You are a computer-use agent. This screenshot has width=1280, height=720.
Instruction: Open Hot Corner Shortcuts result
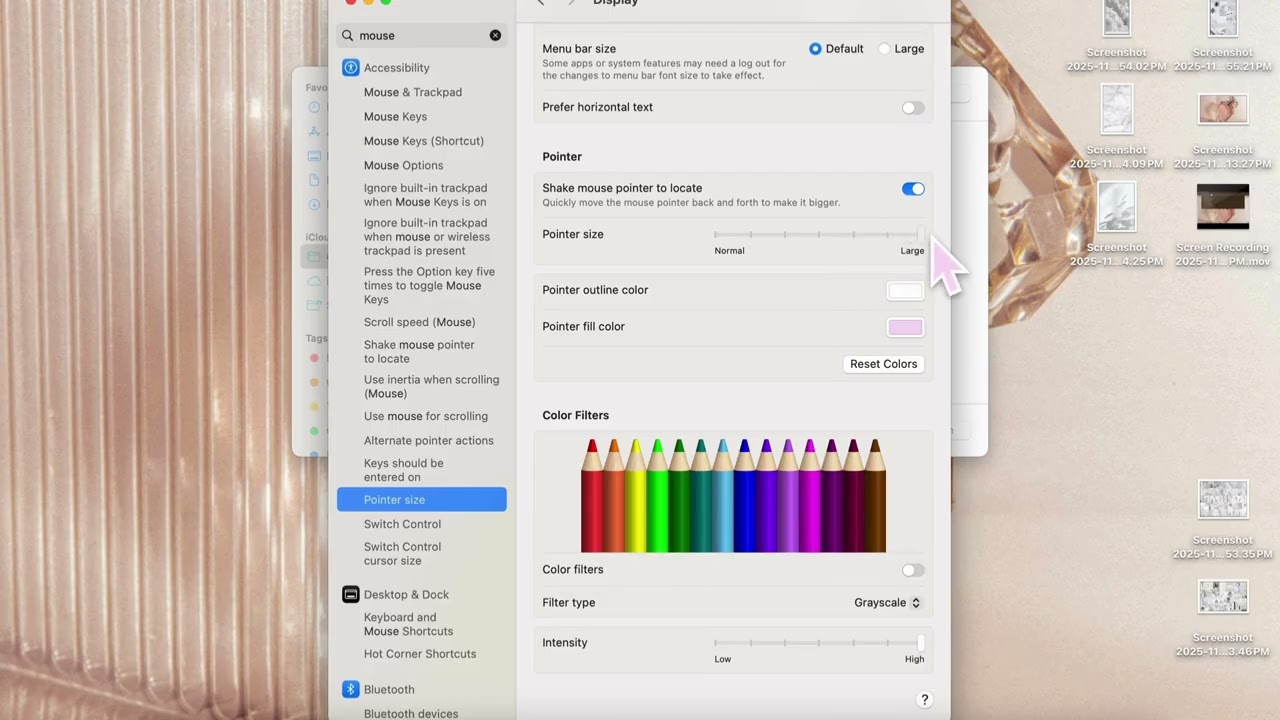click(x=421, y=654)
